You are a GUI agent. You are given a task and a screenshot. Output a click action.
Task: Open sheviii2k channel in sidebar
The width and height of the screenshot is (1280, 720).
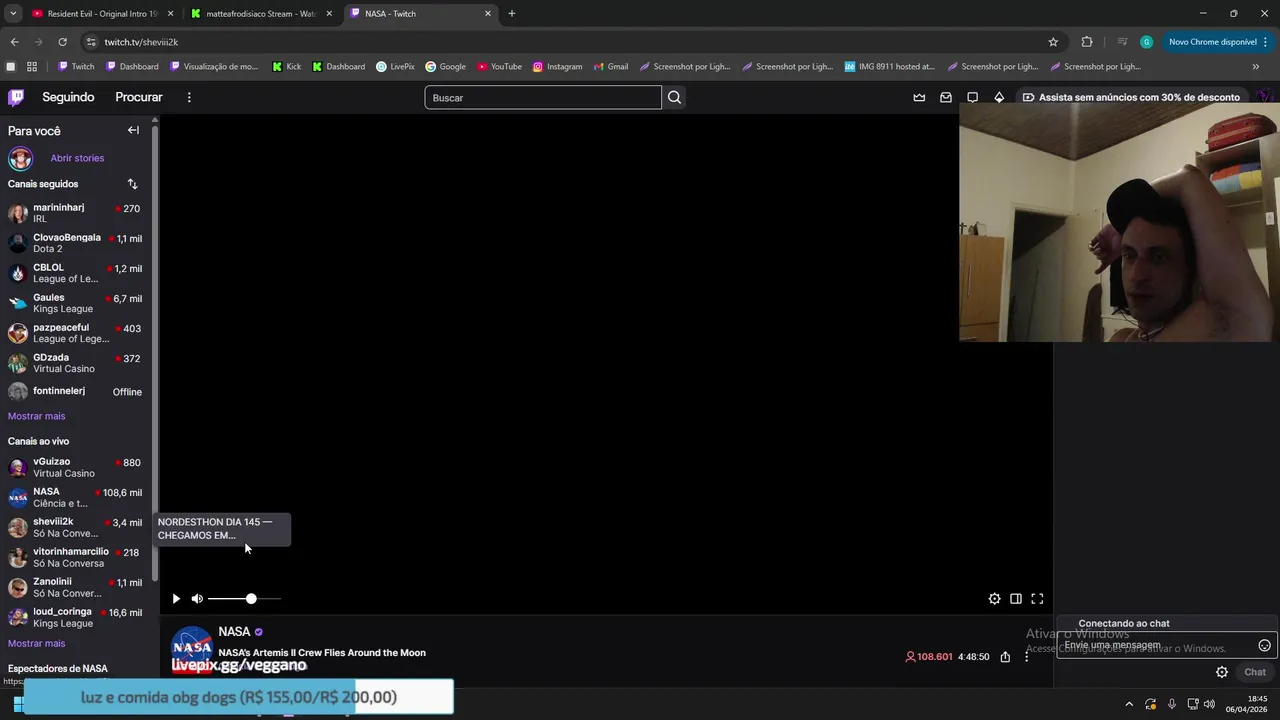76,527
